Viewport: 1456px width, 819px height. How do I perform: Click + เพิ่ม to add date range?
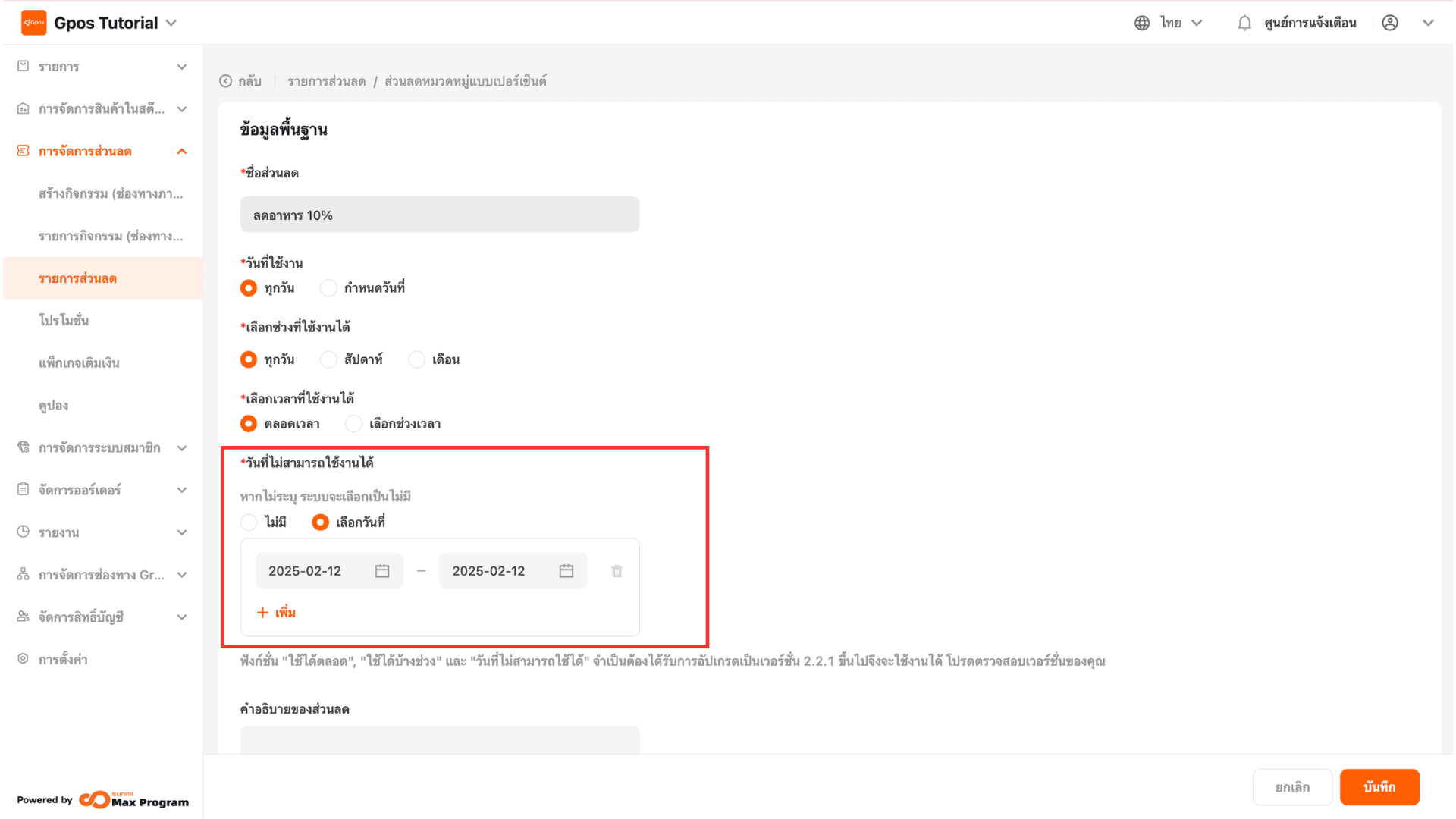pos(276,612)
